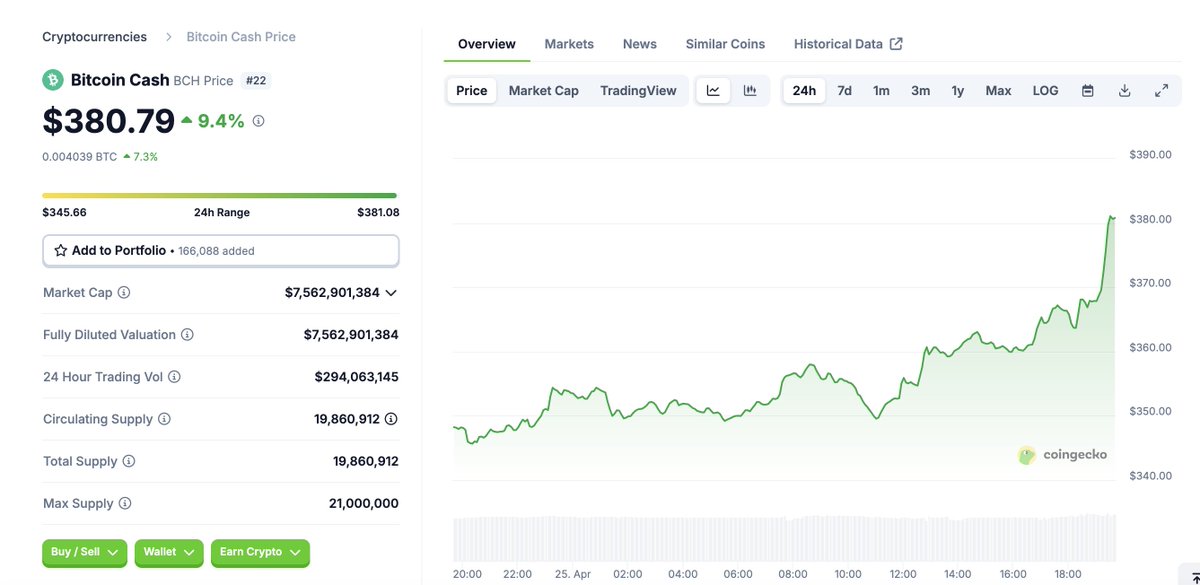Viewport: 1200px width, 585px height.
Task: Click Add to Portfolio button
Action: 220,251
